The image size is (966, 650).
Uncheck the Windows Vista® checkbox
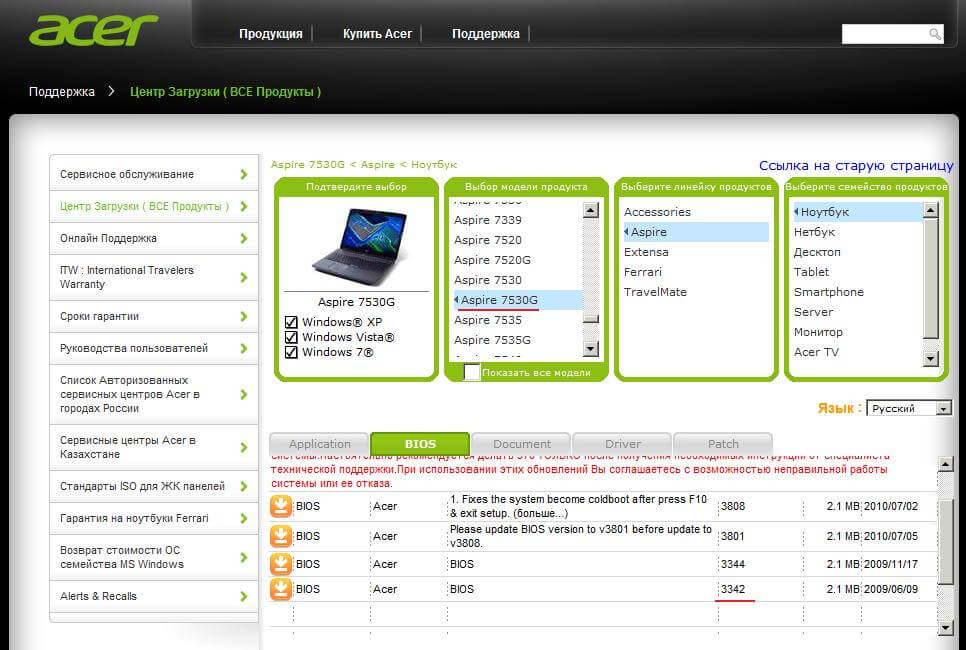291,337
